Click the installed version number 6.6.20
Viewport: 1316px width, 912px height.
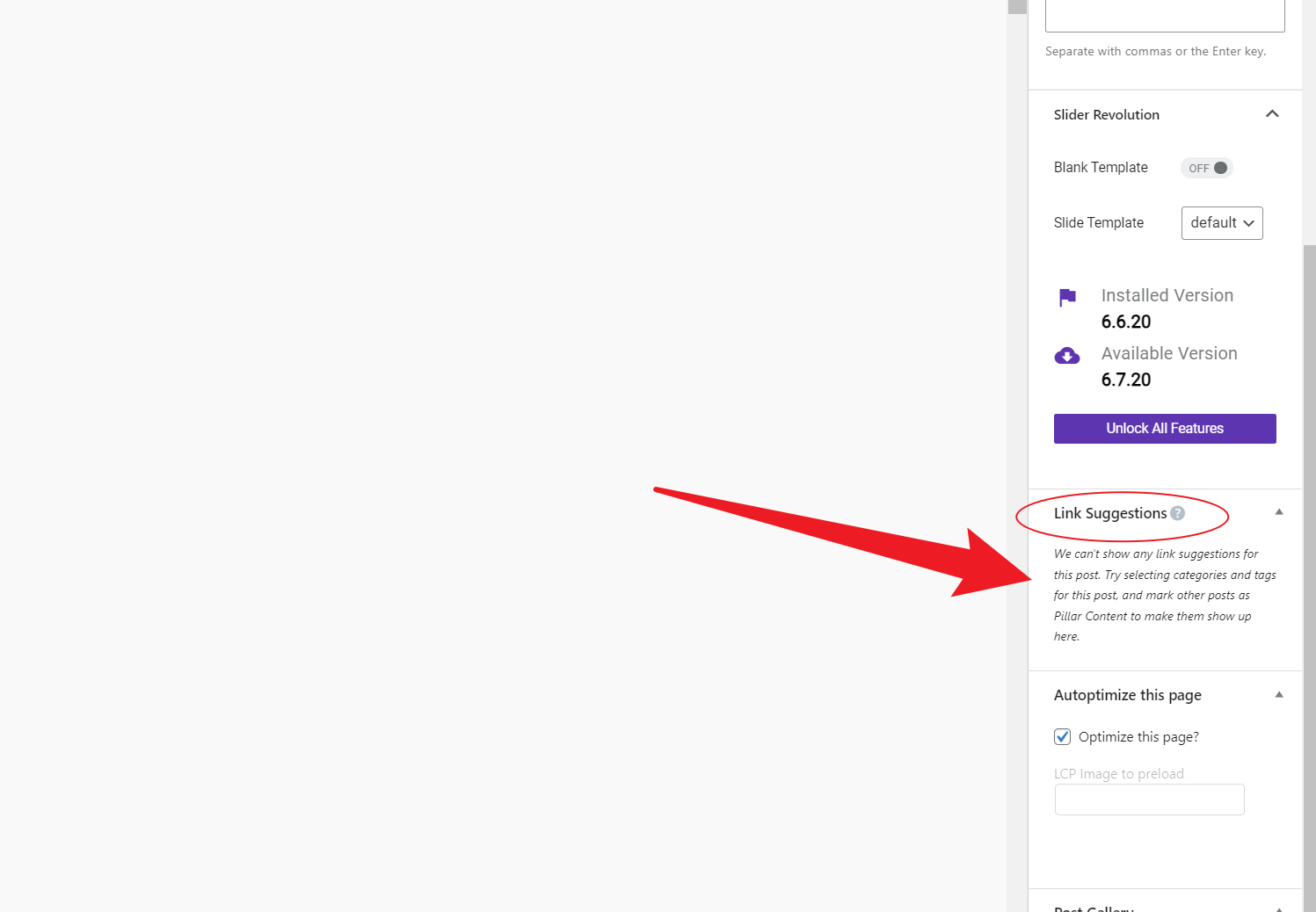point(1126,322)
